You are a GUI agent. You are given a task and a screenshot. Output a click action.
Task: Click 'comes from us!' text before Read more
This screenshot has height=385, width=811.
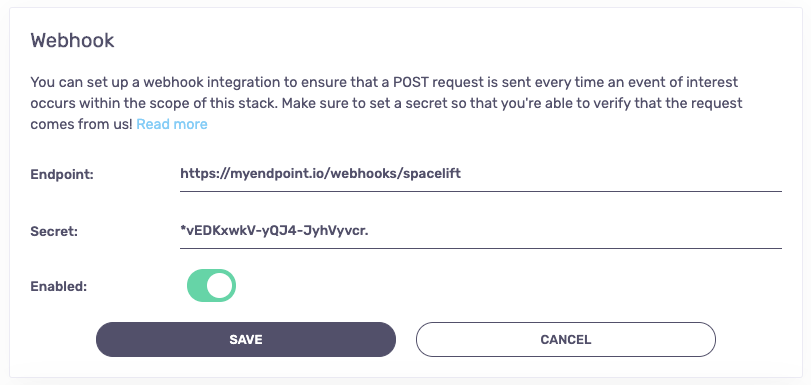(x=81, y=124)
